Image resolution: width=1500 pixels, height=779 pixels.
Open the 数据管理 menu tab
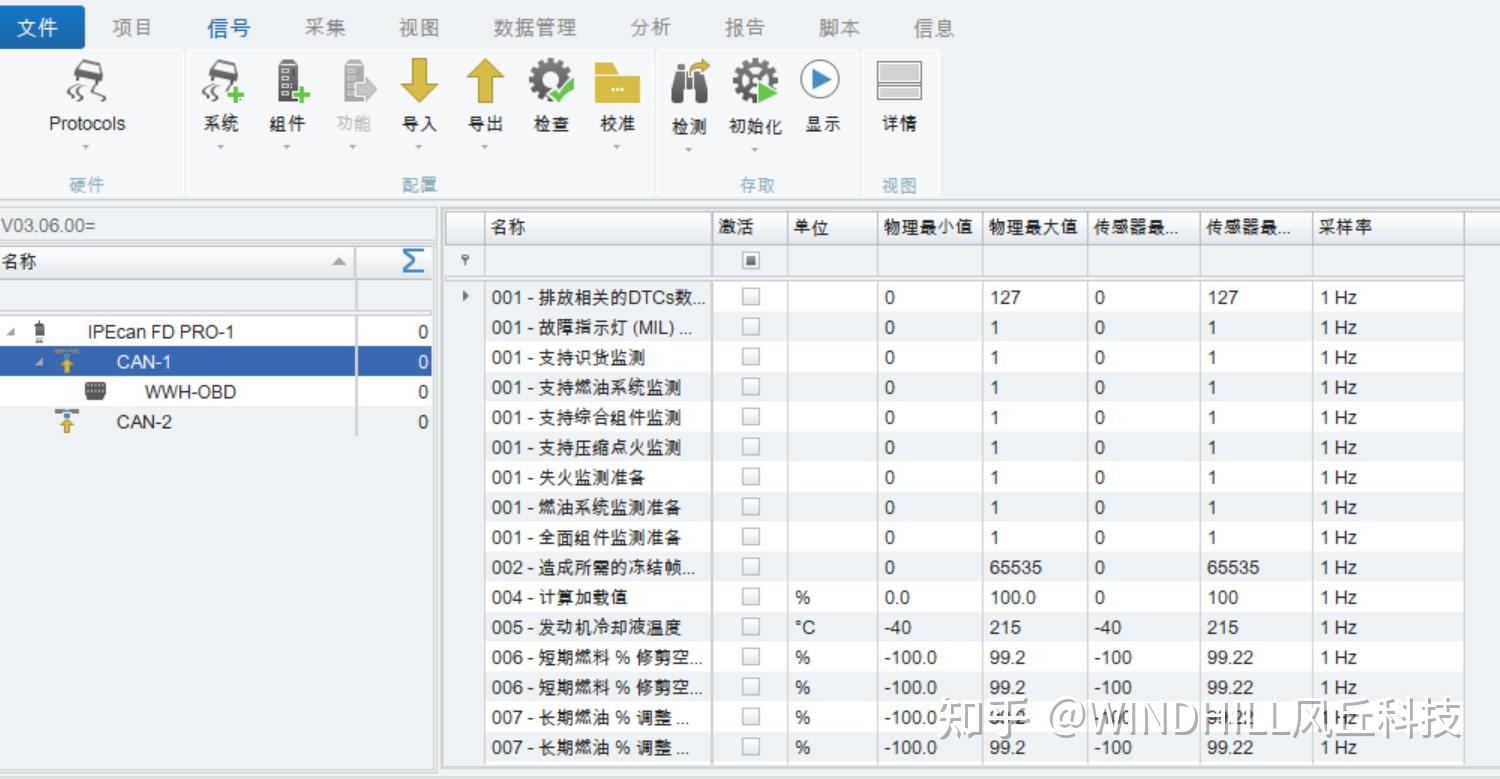tap(533, 27)
